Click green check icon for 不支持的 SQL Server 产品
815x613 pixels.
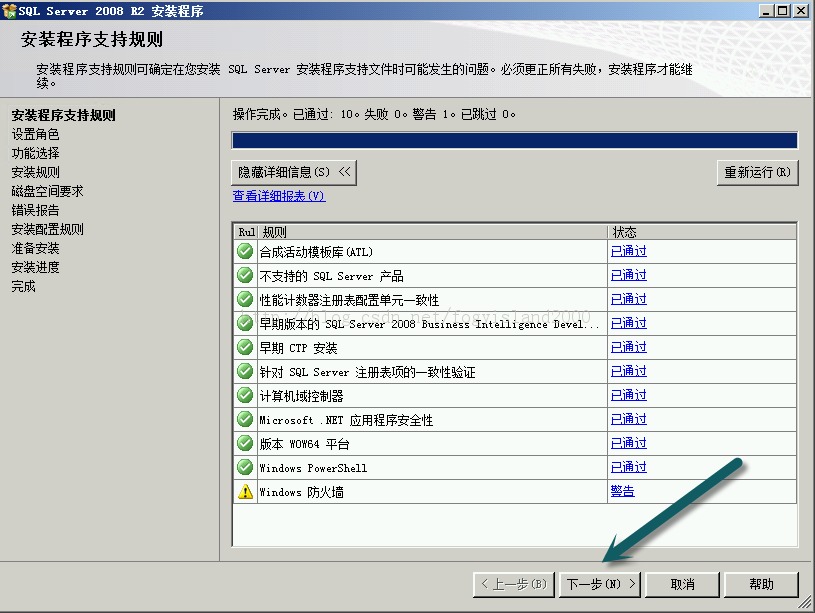click(x=245, y=276)
